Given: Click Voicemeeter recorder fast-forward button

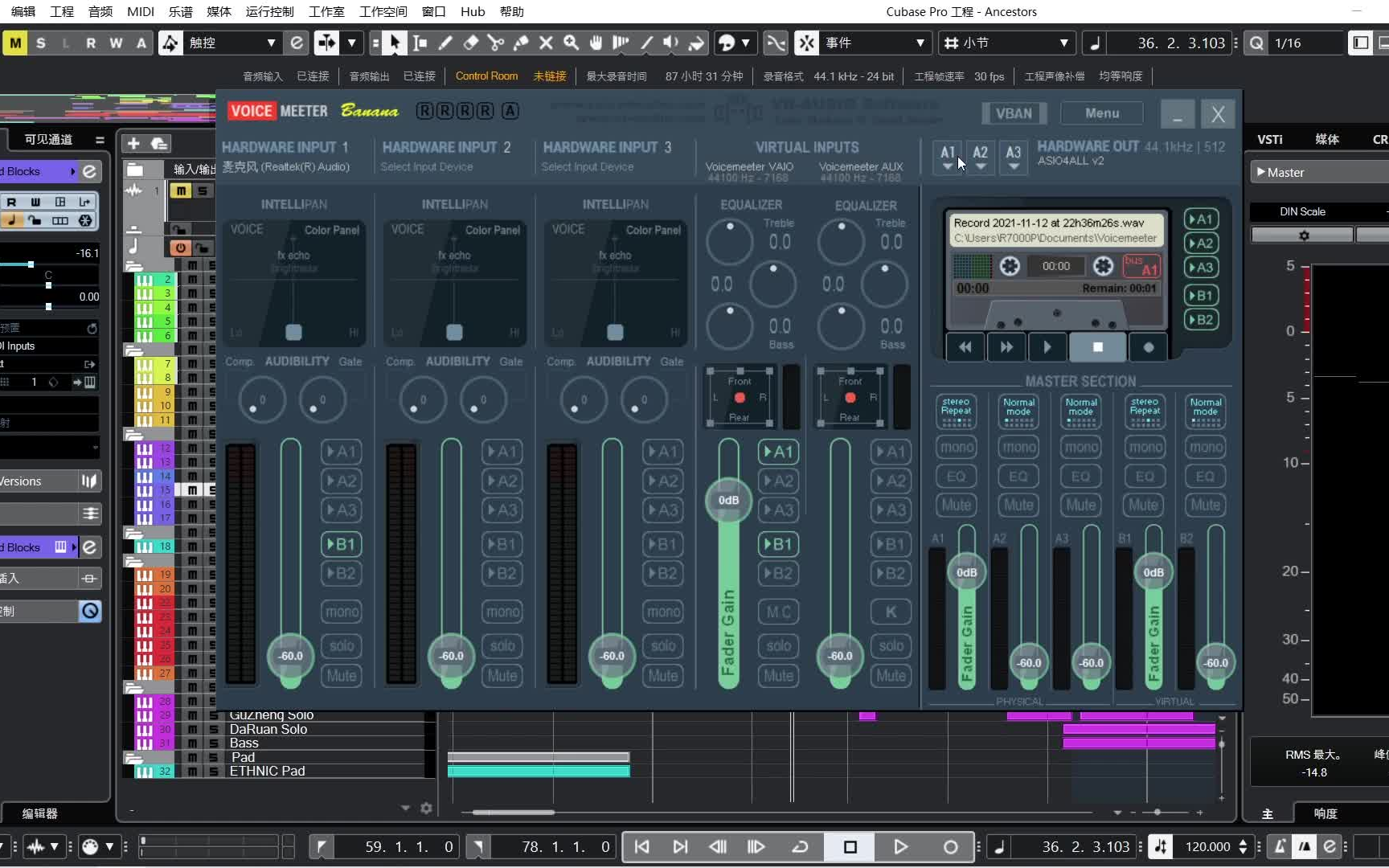Looking at the screenshot, I should click(x=1006, y=347).
